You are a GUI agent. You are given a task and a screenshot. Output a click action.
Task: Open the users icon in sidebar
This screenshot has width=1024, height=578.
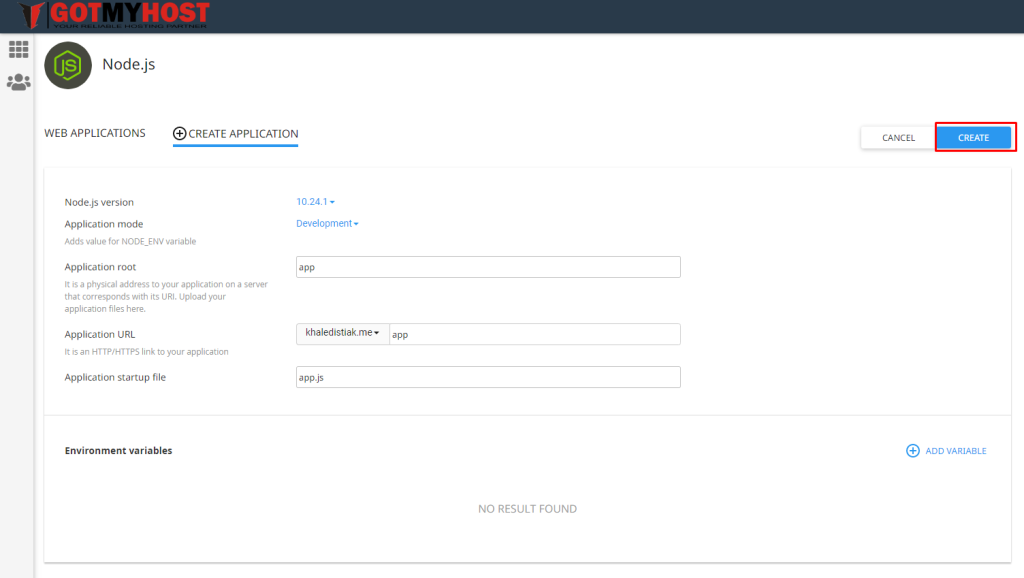pyautogui.click(x=18, y=82)
